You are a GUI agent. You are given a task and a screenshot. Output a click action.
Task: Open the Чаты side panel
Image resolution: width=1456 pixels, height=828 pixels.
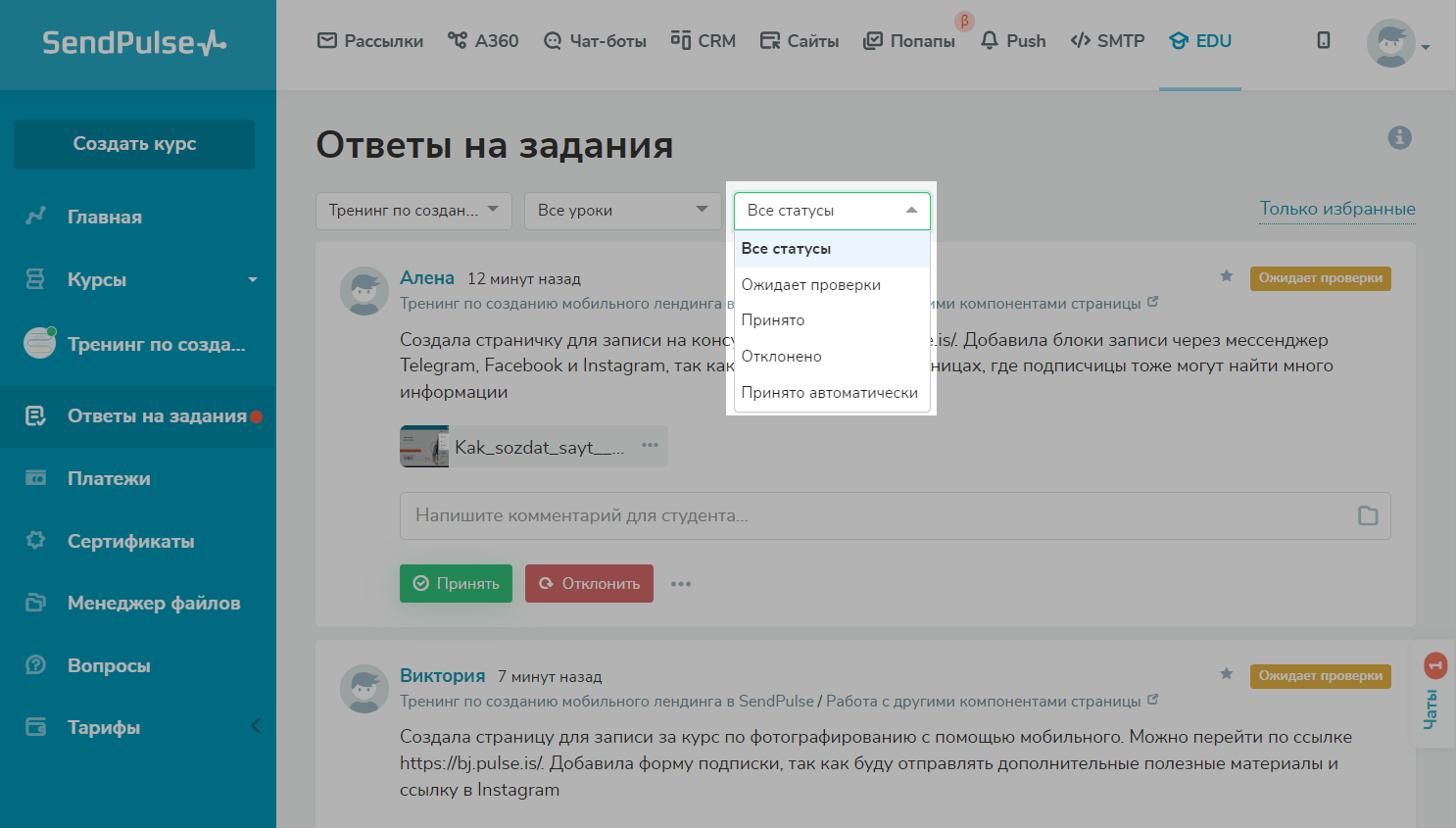pos(1432,696)
